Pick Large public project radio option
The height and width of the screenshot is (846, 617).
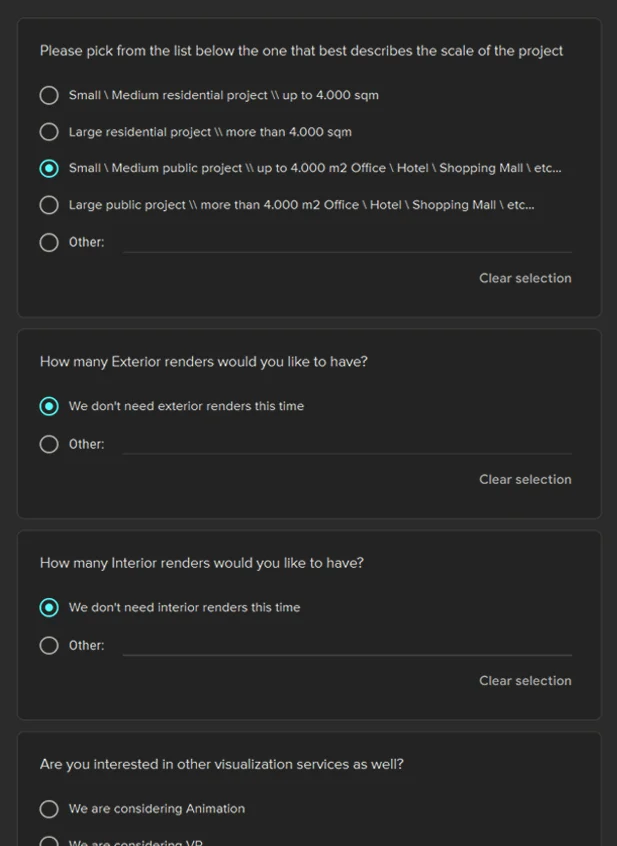(x=49, y=205)
